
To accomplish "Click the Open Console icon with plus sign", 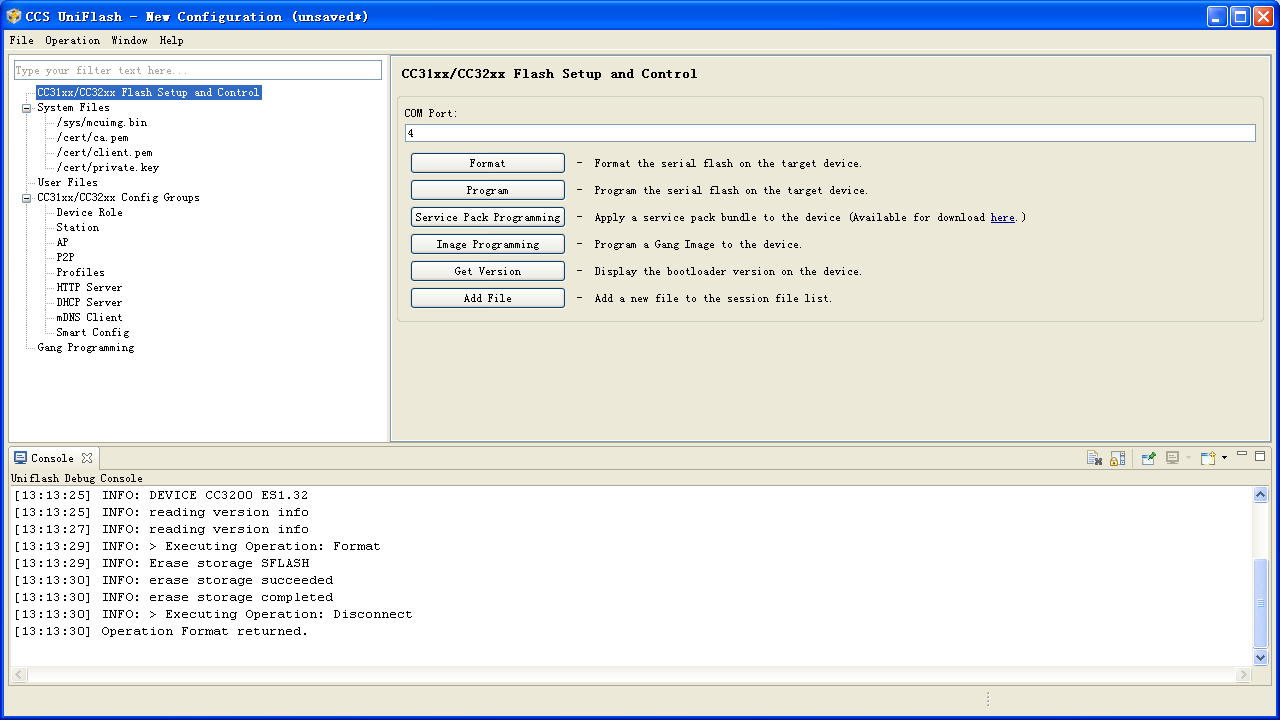I will point(1208,458).
